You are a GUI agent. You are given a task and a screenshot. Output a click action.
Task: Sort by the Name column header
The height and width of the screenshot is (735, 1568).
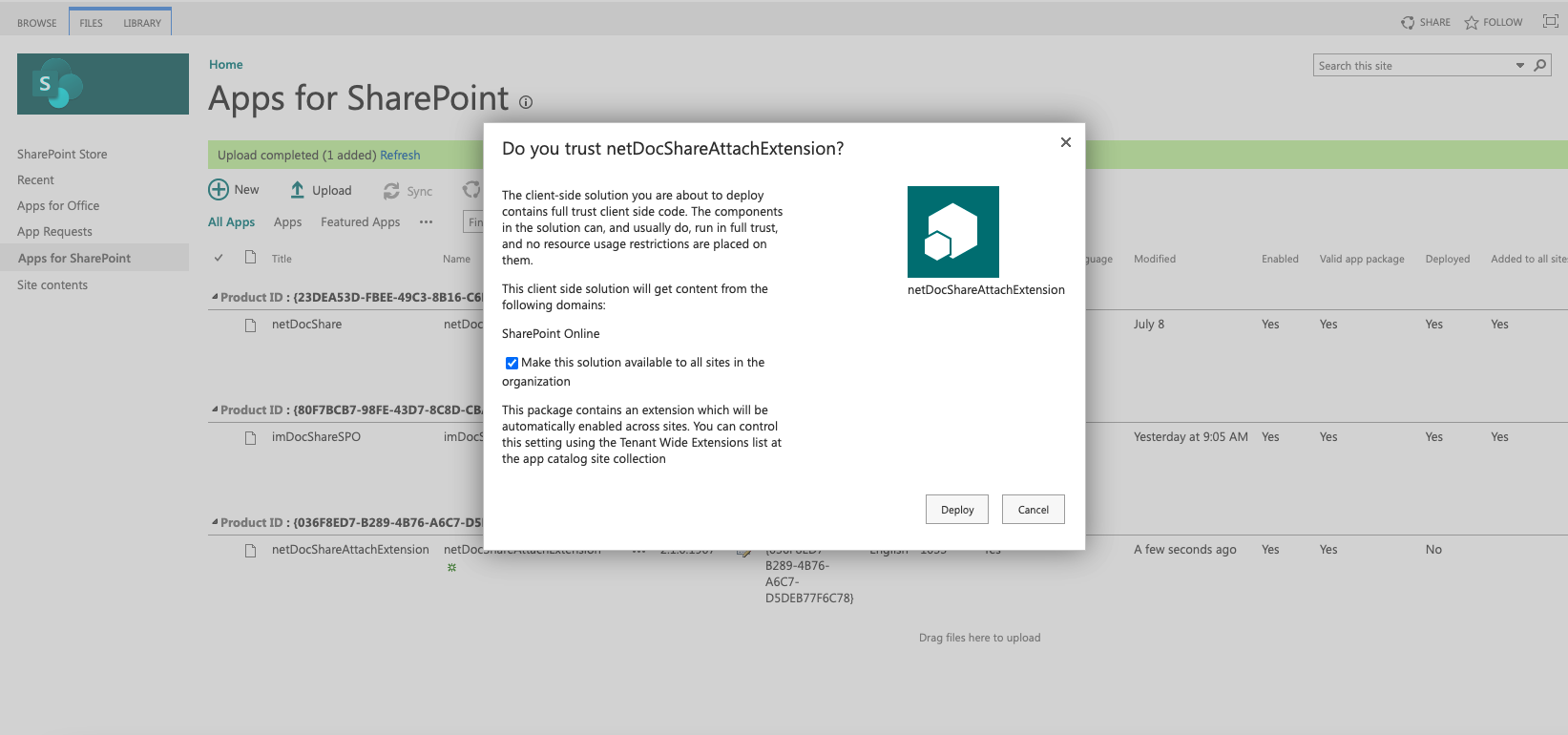[456, 259]
